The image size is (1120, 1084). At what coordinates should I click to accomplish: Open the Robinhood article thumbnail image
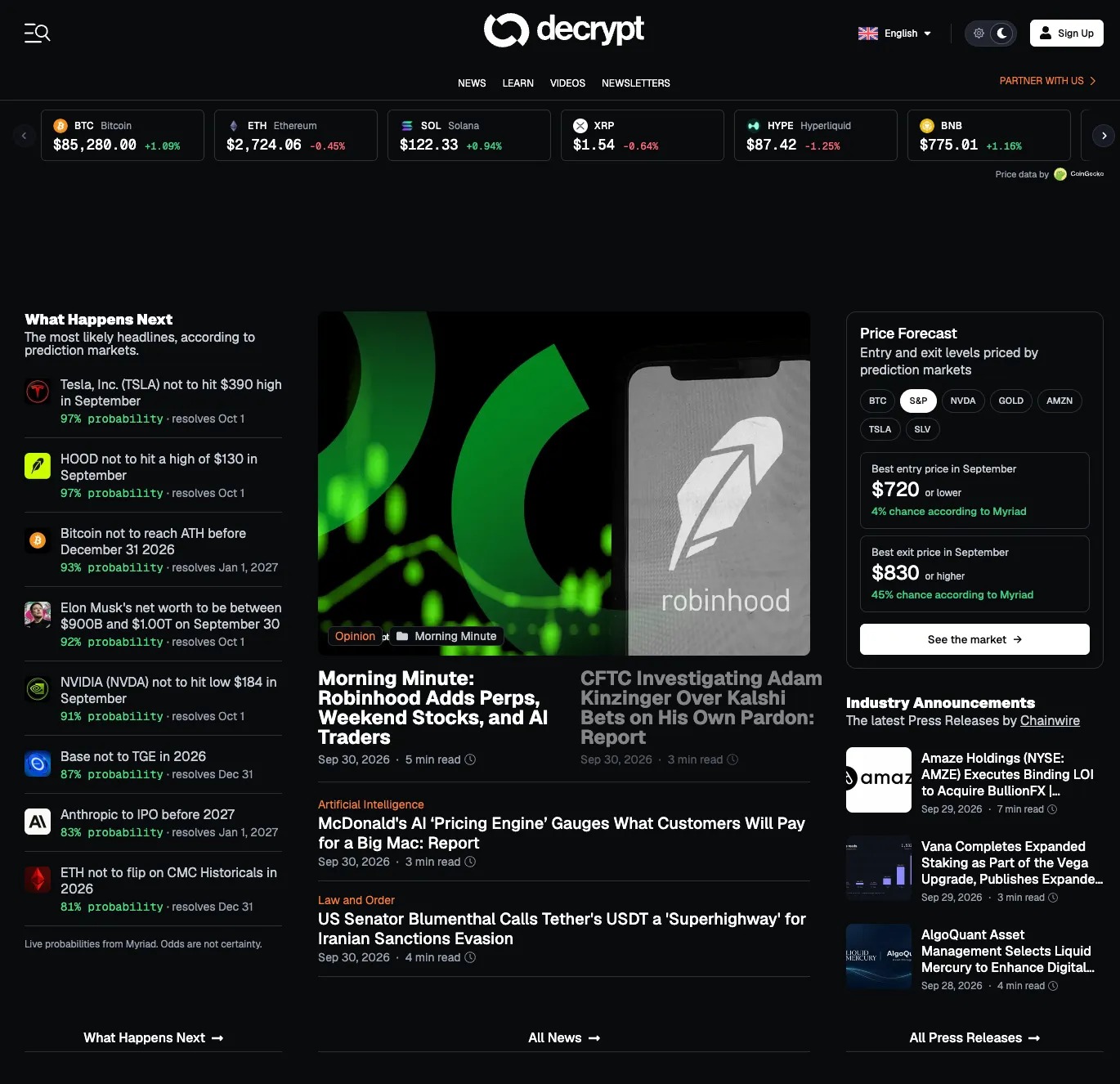[564, 483]
